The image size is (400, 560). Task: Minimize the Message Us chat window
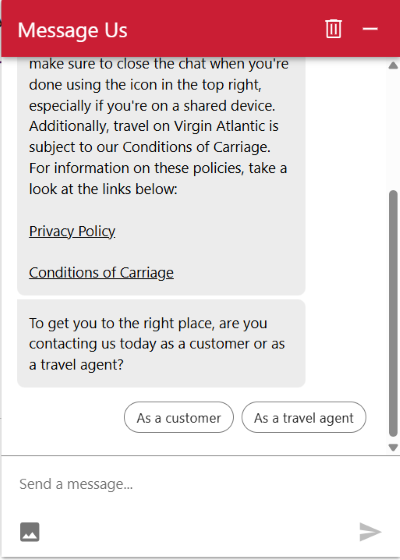[370, 29]
